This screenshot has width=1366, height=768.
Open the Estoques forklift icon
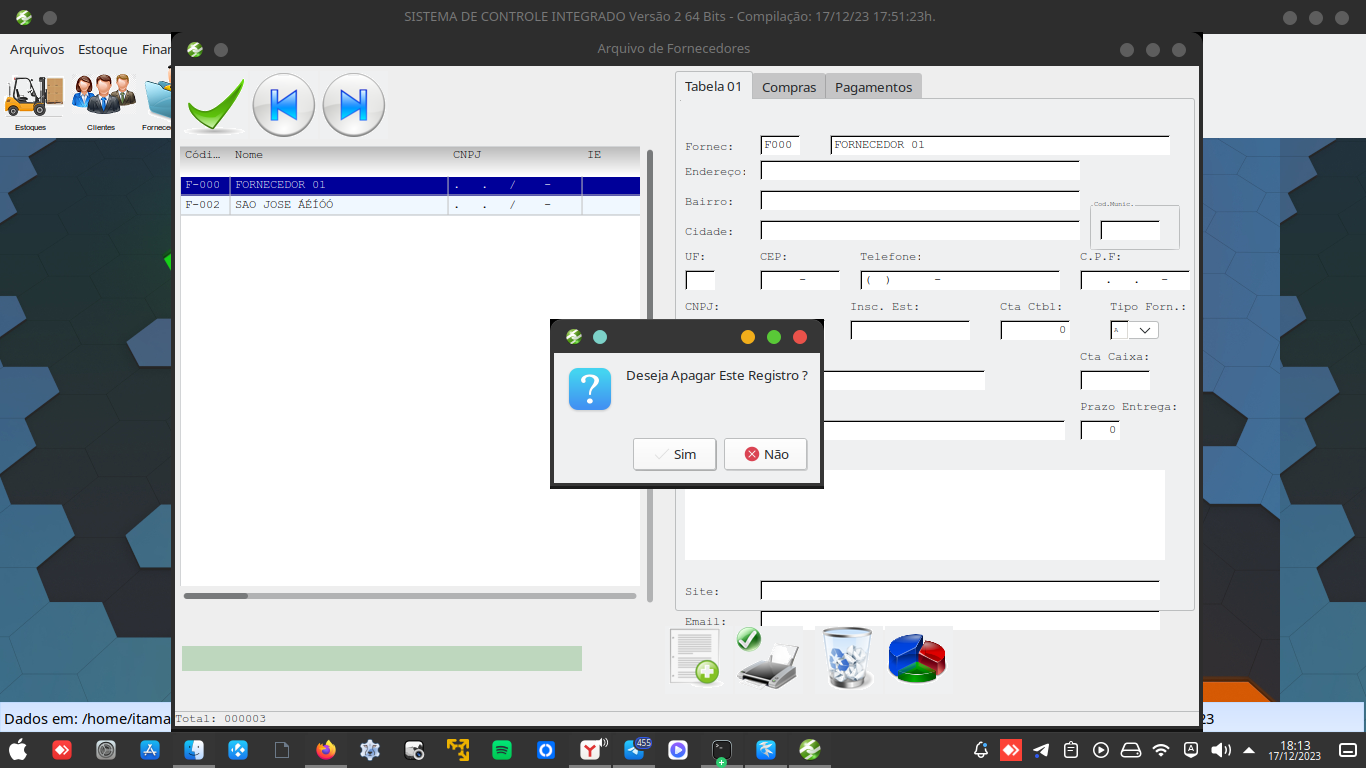pos(34,98)
